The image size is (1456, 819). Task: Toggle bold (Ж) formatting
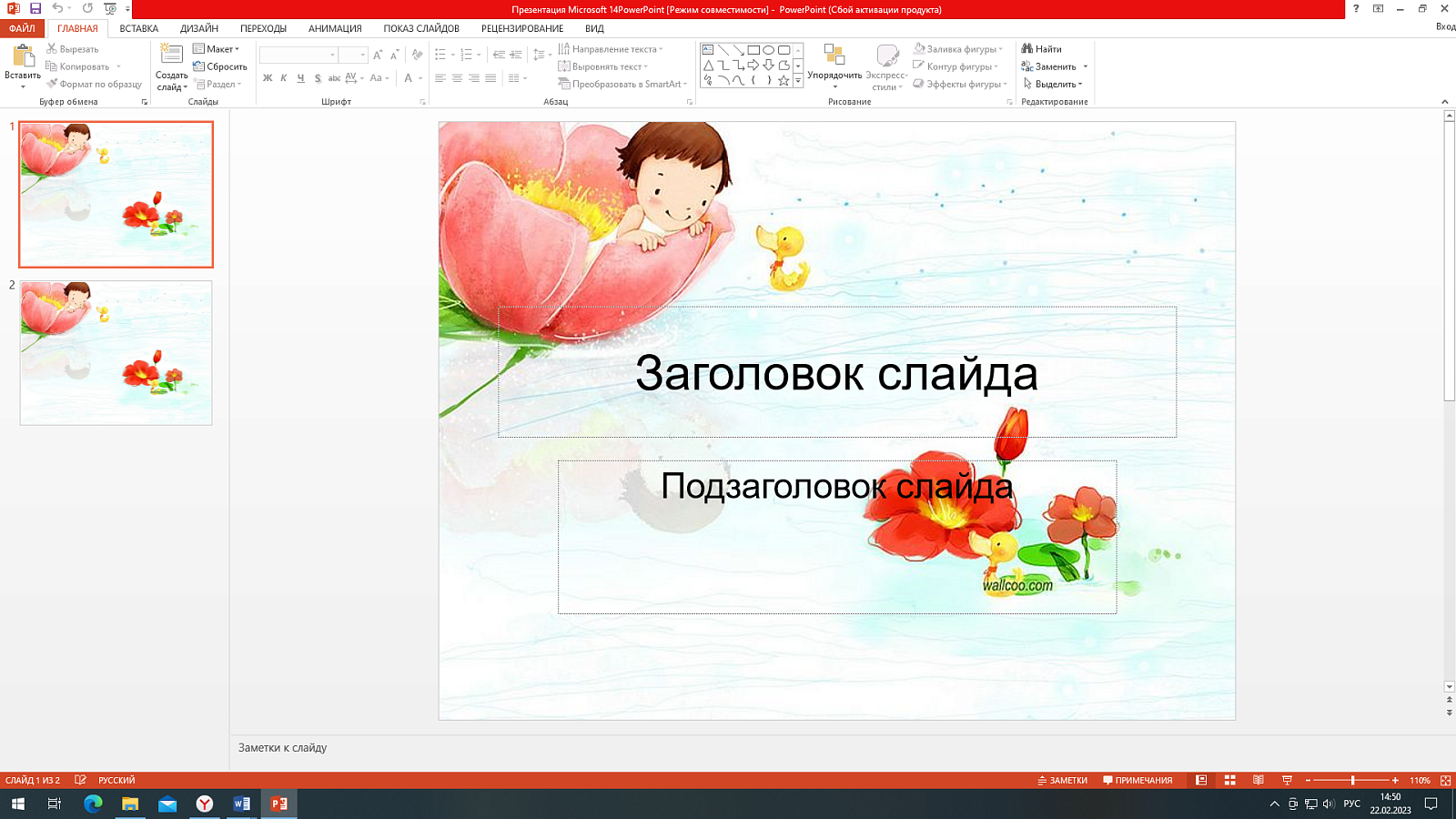[268, 78]
